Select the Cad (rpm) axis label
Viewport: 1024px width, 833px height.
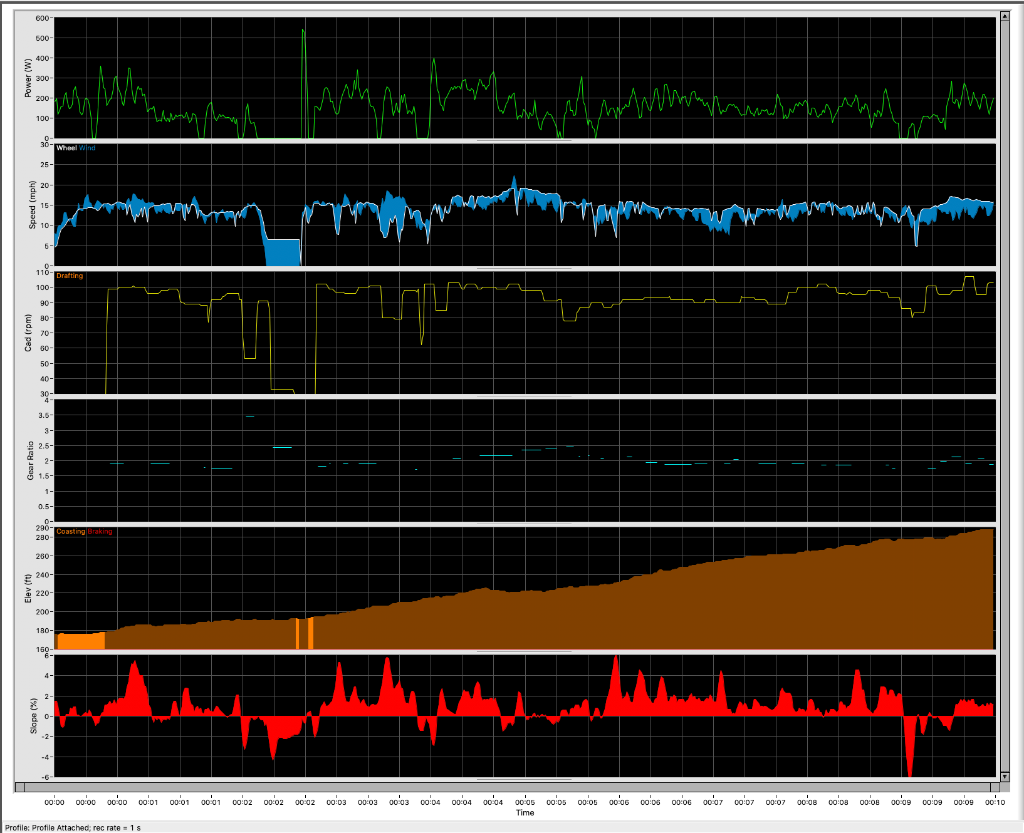click(32, 330)
